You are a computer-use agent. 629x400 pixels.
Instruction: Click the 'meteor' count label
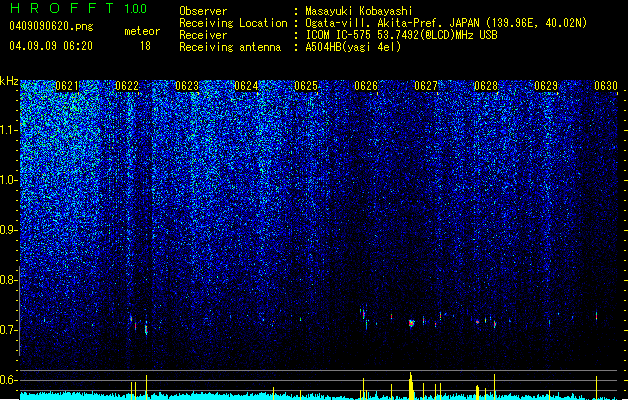coord(142,31)
